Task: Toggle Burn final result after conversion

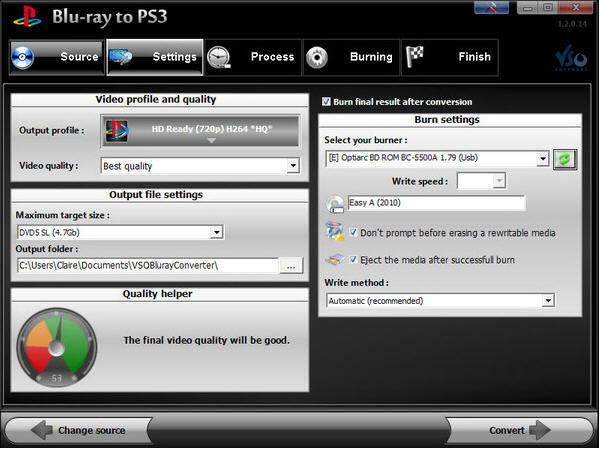Action: point(327,101)
